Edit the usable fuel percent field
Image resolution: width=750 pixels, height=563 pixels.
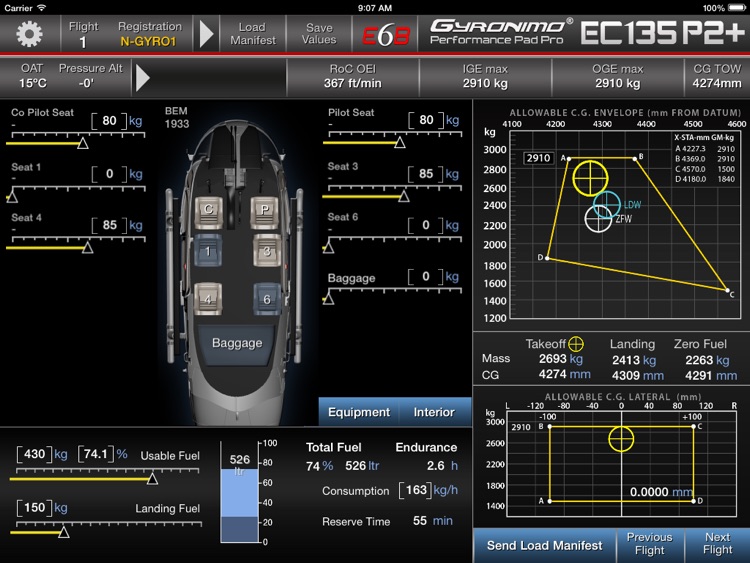click(x=96, y=454)
